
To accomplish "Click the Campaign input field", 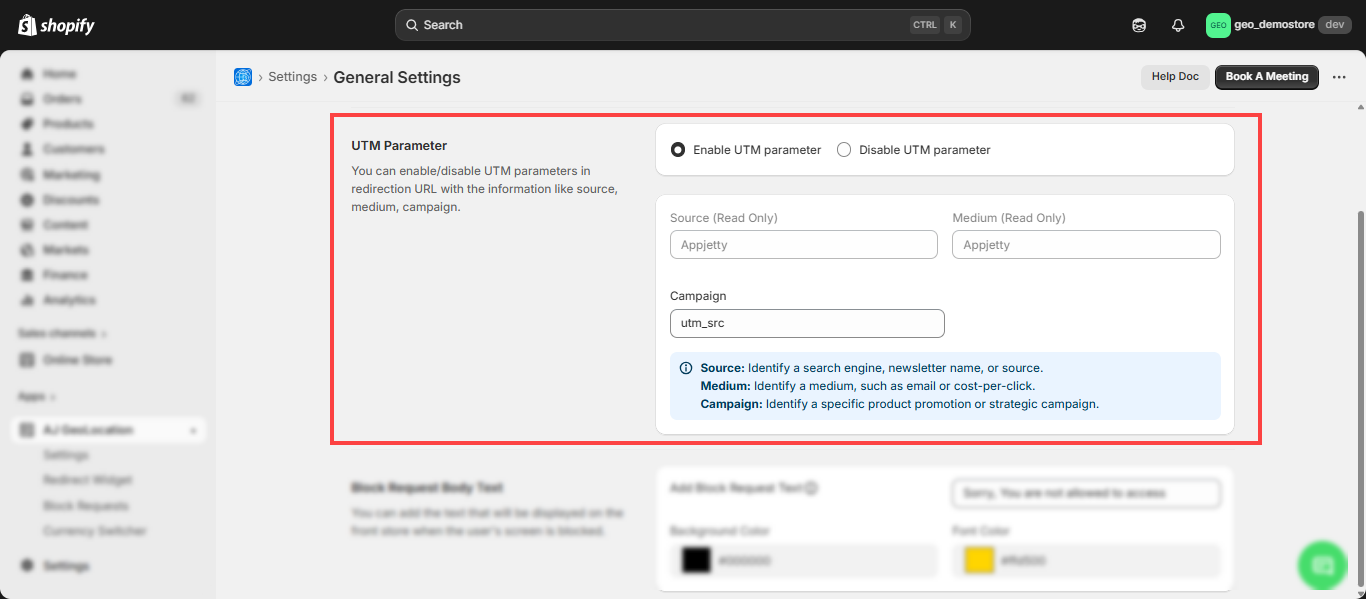I will pyautogui.click(x=806, y=323).
